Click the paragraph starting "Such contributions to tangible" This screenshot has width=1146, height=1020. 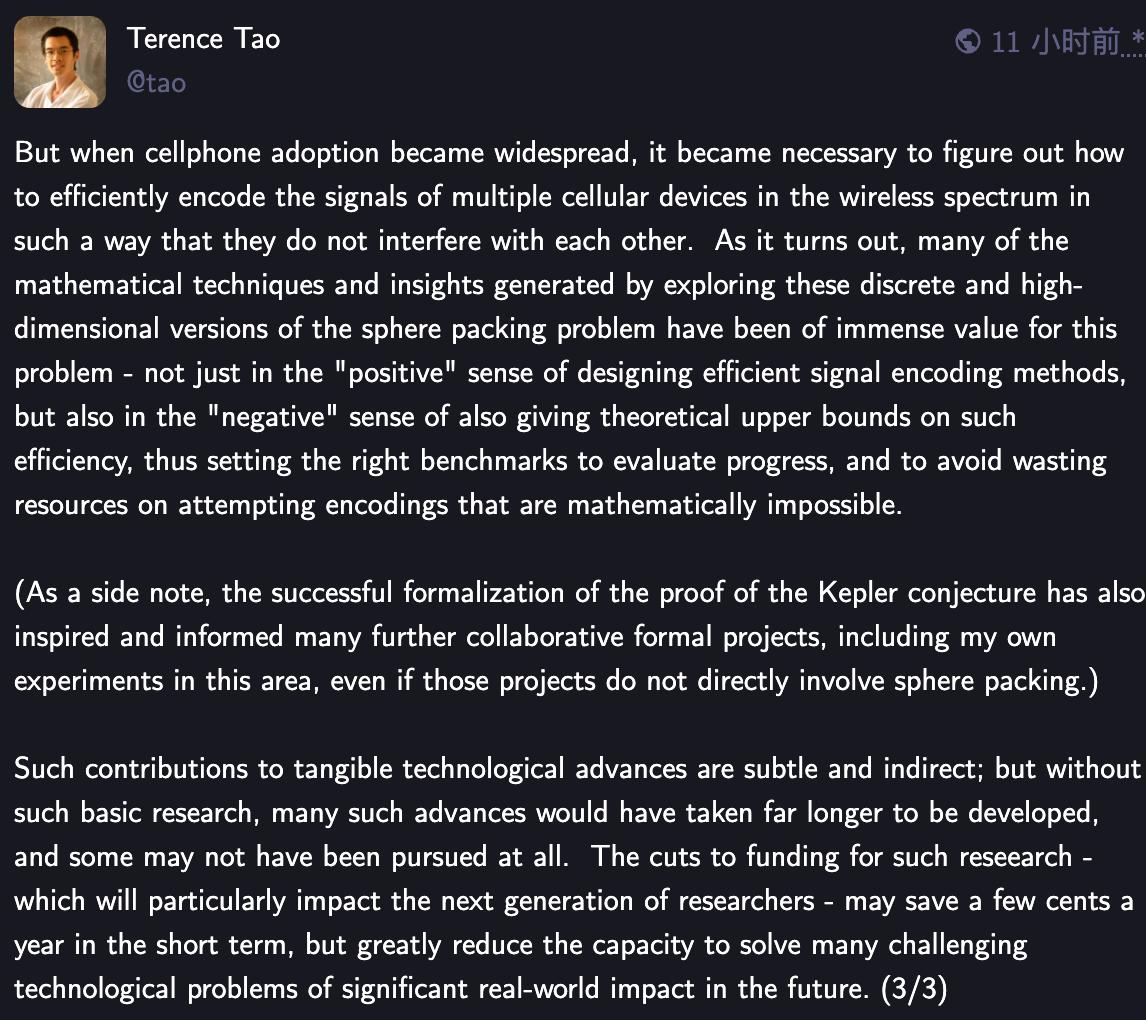tap(577, 878)
